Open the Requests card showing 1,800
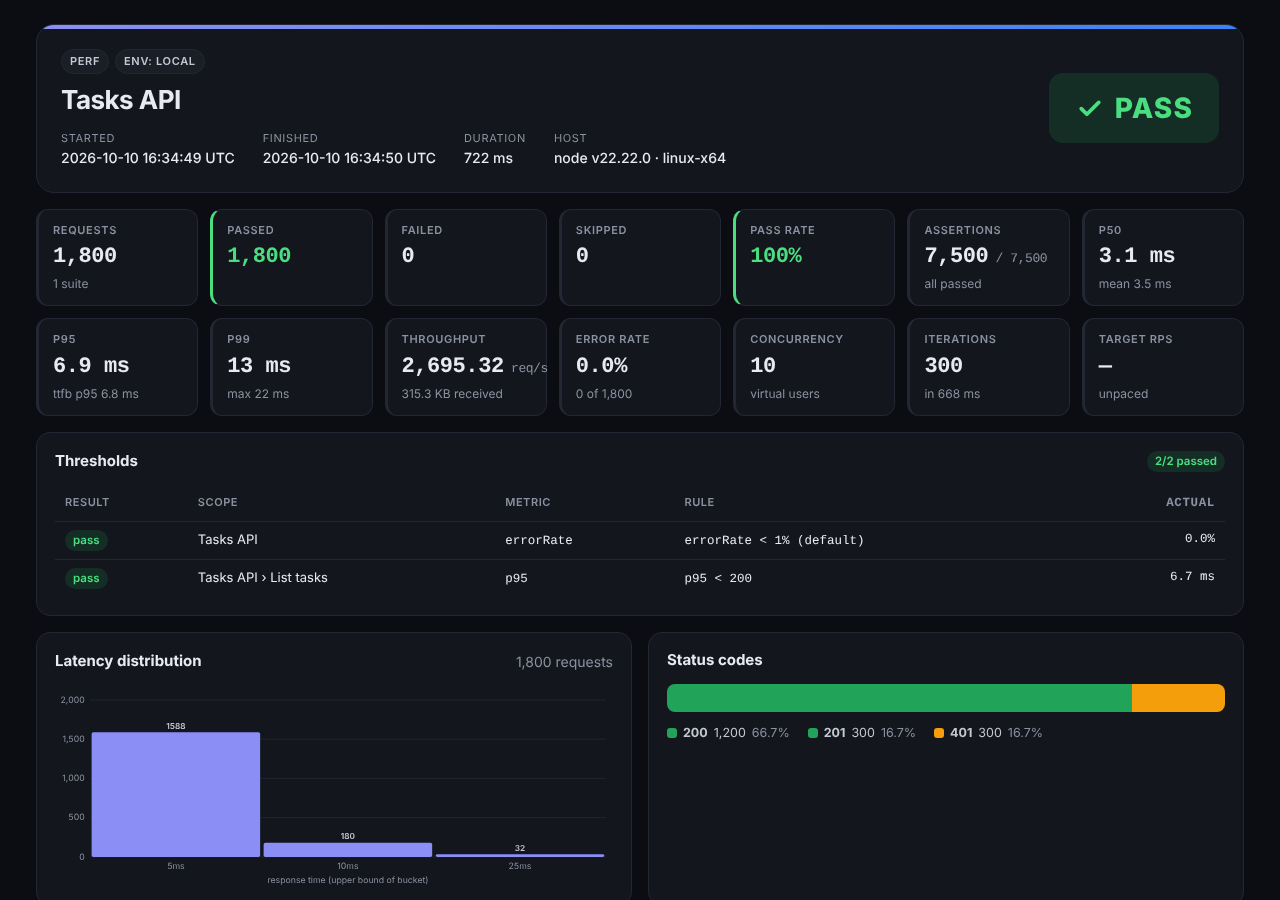This screenshot has height=900, width=1280. click(117, 257)
